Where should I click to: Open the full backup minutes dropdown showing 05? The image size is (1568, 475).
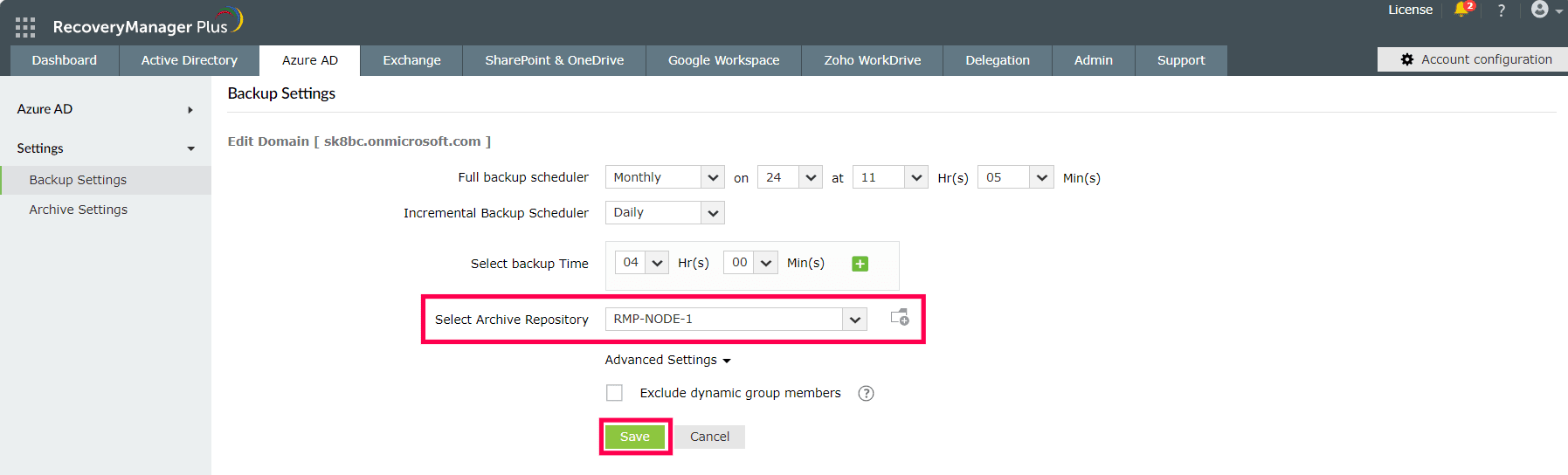click(1016, 177)
